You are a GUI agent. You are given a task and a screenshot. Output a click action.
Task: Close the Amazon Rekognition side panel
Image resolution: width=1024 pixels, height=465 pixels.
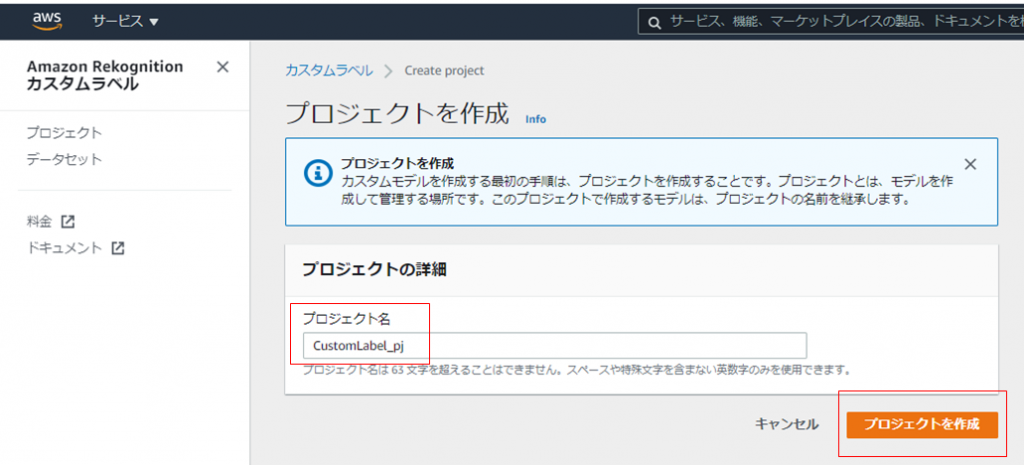click(x=223, y=67)
